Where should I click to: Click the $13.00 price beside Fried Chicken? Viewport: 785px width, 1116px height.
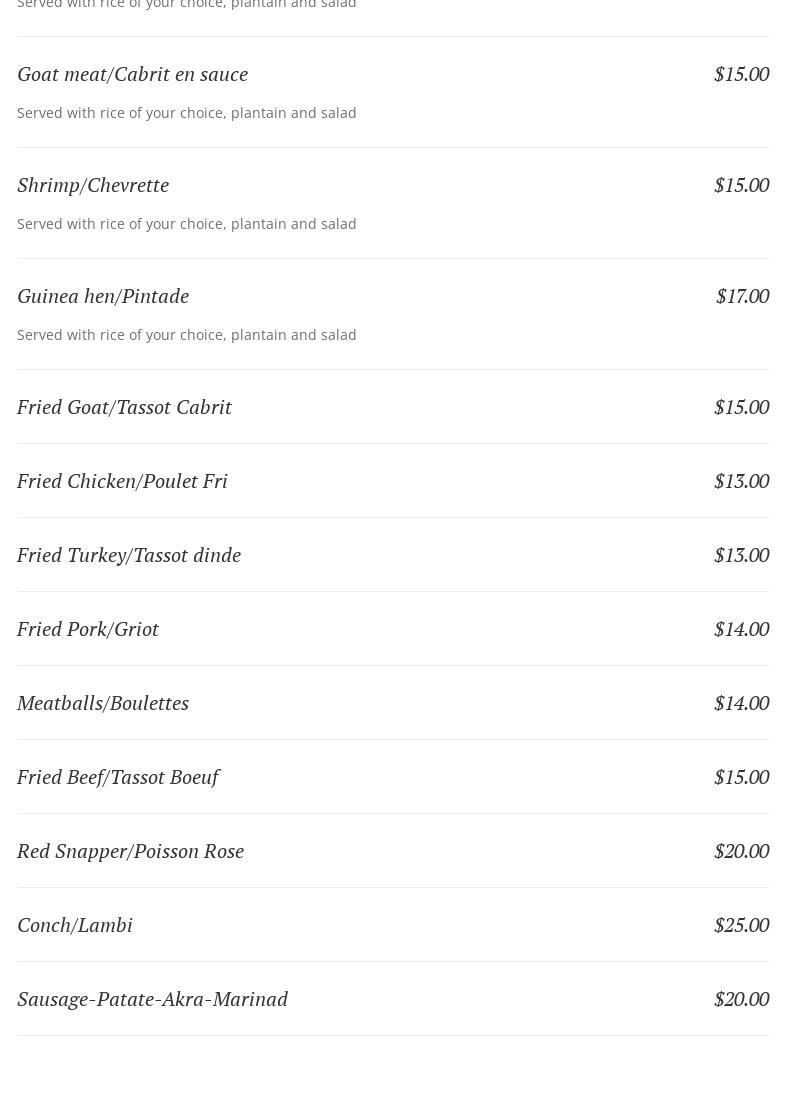point(741,481)
